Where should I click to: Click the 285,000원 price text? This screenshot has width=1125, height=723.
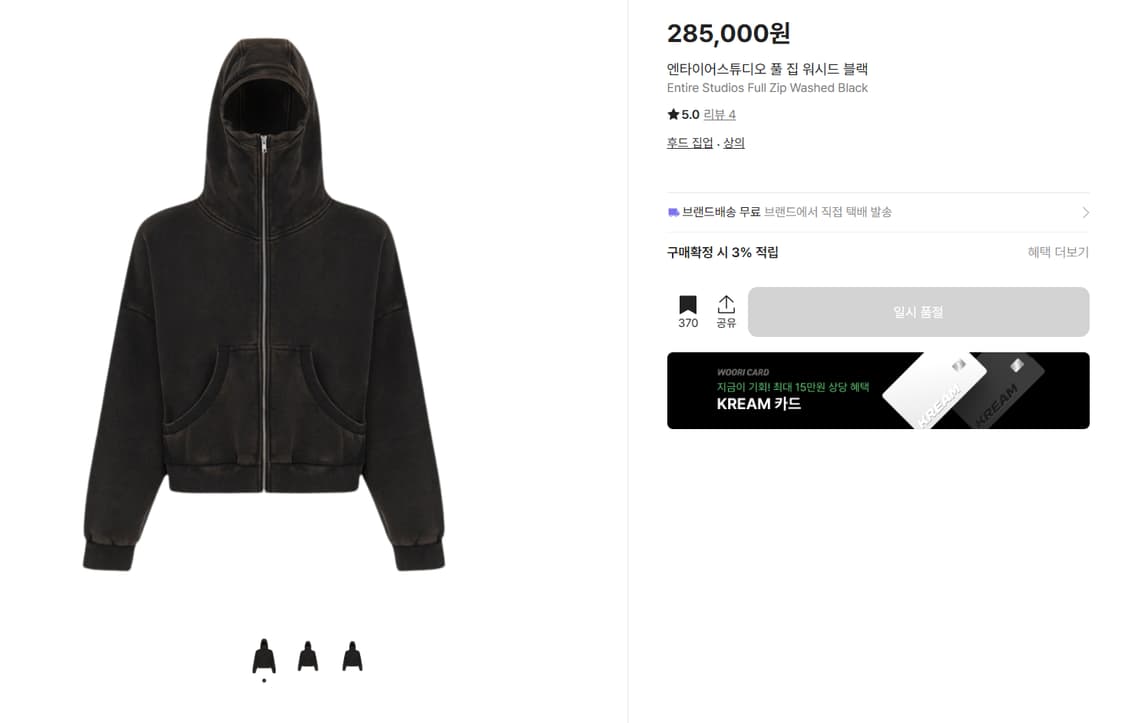[728, 33]
